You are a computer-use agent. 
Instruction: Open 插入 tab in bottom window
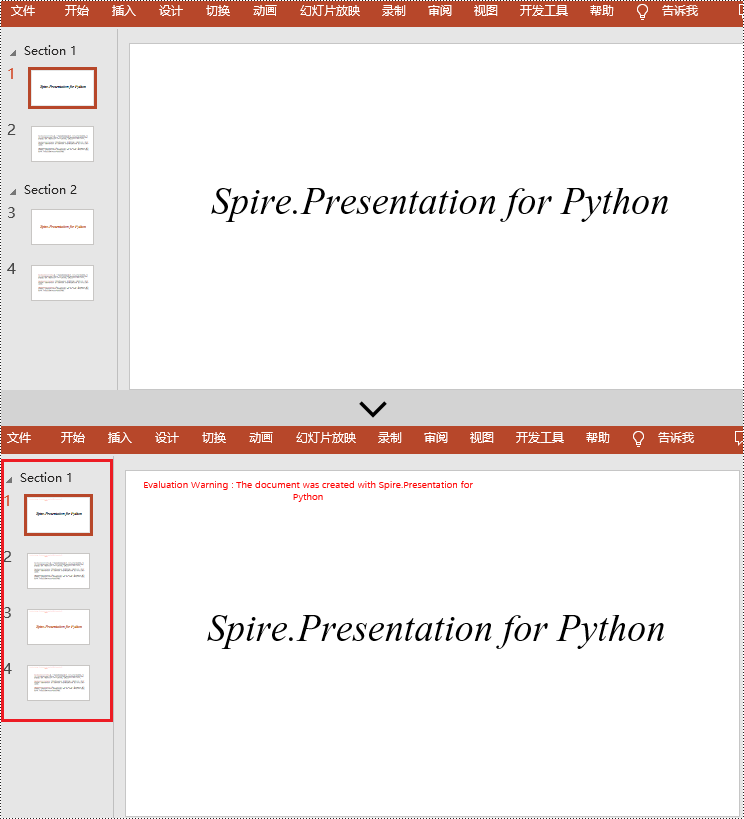pos(119,438)
